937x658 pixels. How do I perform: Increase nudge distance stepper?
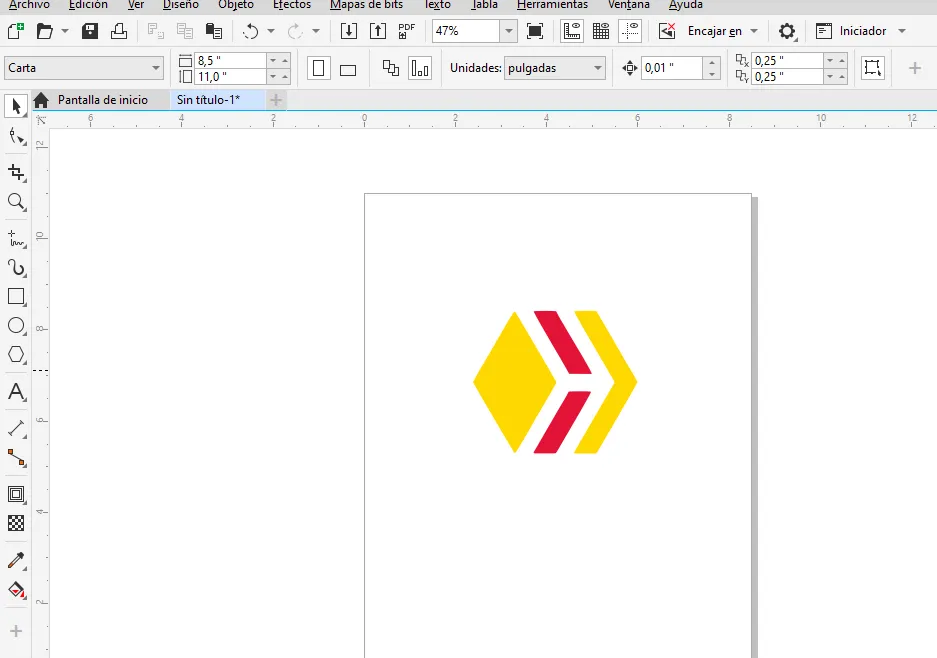711,63
